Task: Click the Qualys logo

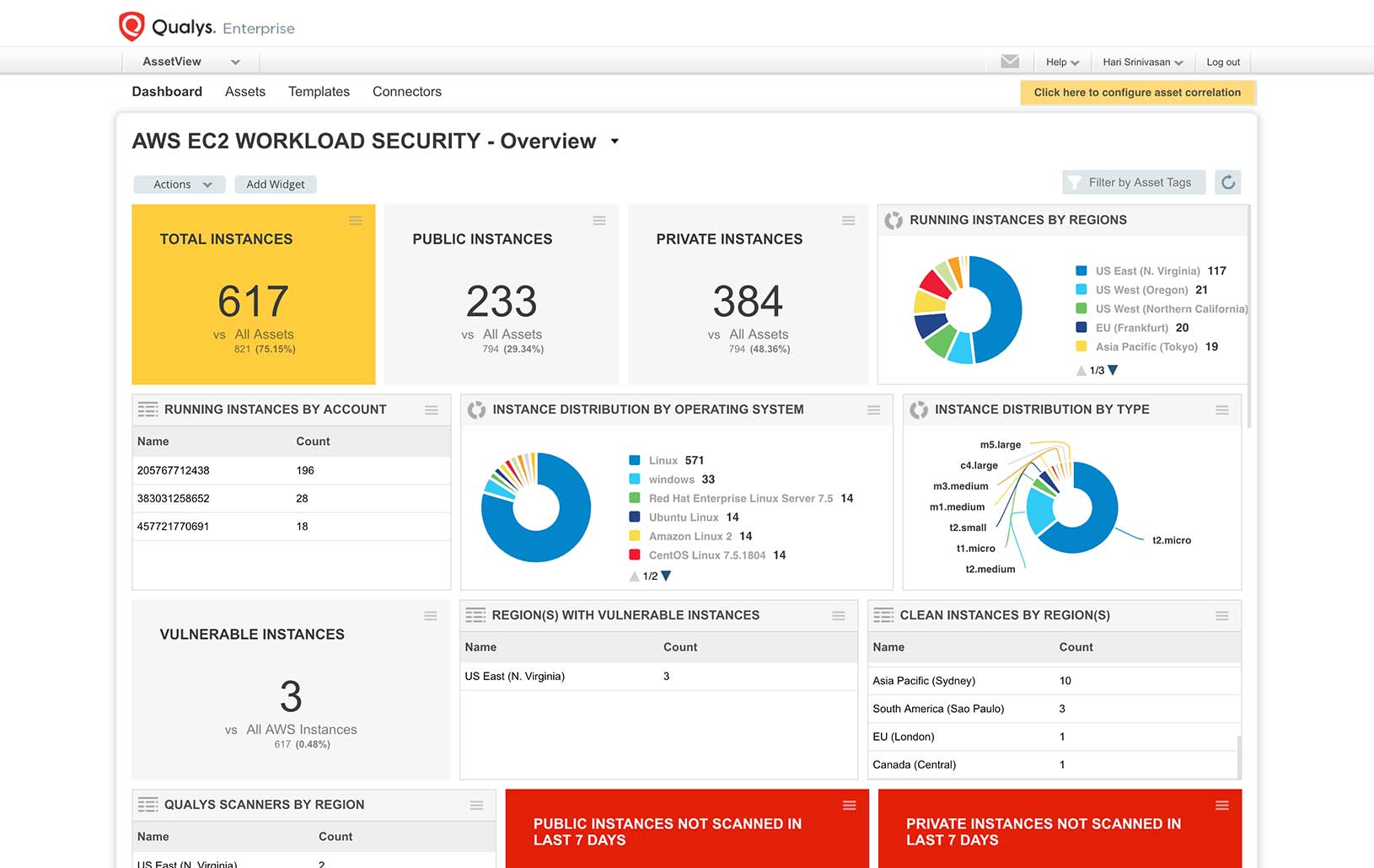Action: point(132,26)
